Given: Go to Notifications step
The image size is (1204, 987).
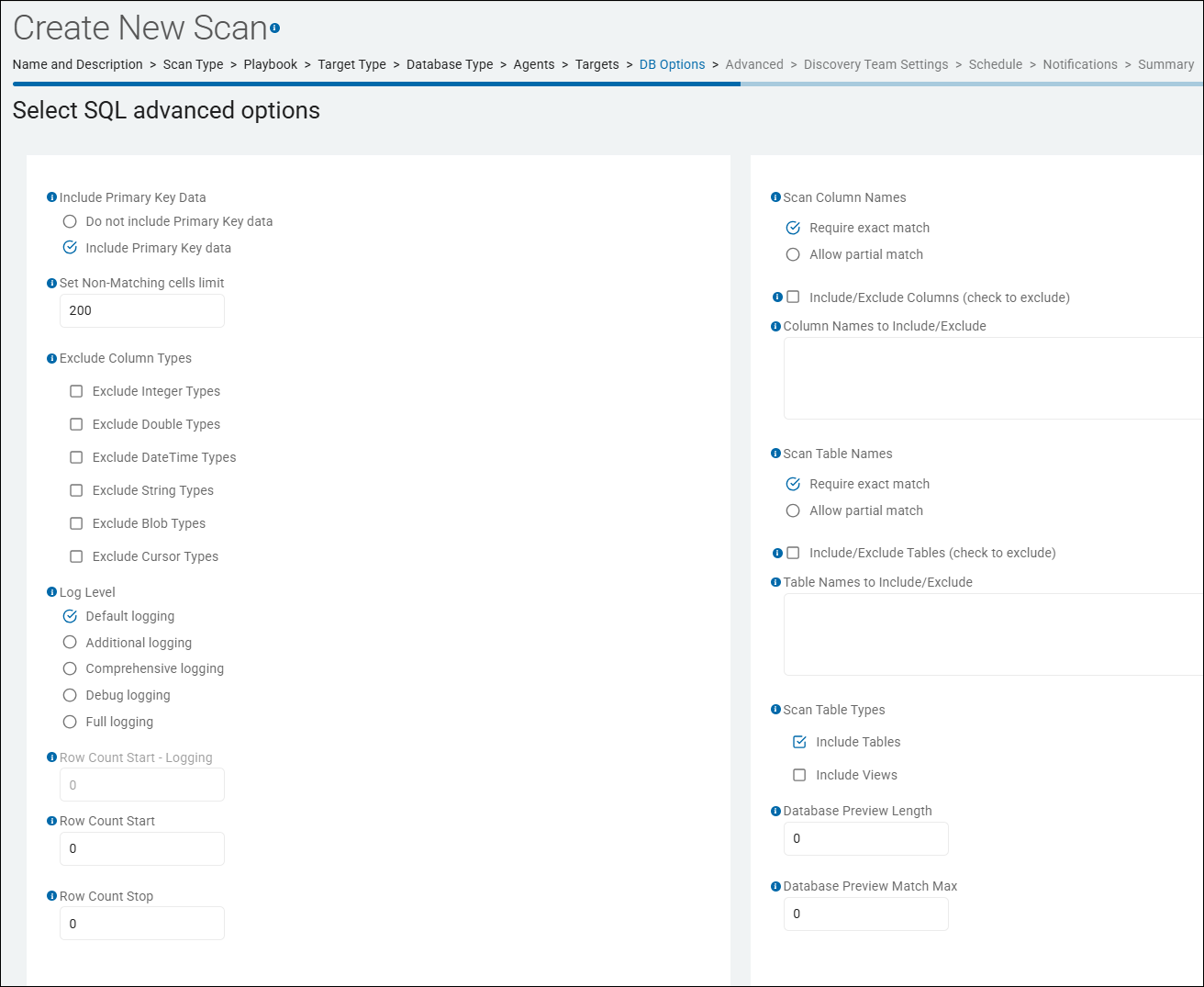Looking at the screenshot, I should tap(1080, 64).
